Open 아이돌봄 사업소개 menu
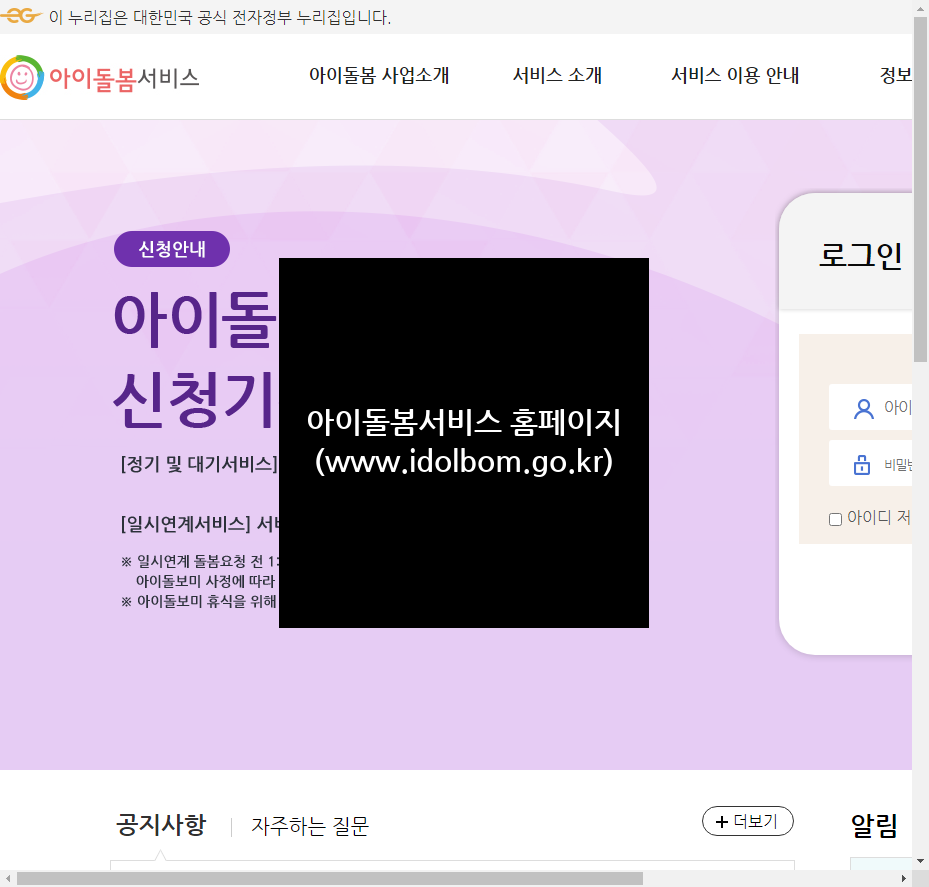The height and width of the screenshot is (887, 929). coord(379,75)
